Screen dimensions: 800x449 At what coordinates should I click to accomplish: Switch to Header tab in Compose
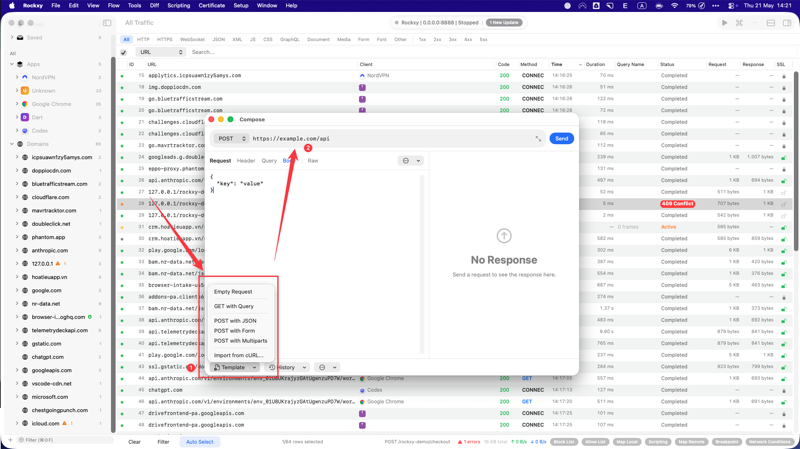click(x=246, y=161)
